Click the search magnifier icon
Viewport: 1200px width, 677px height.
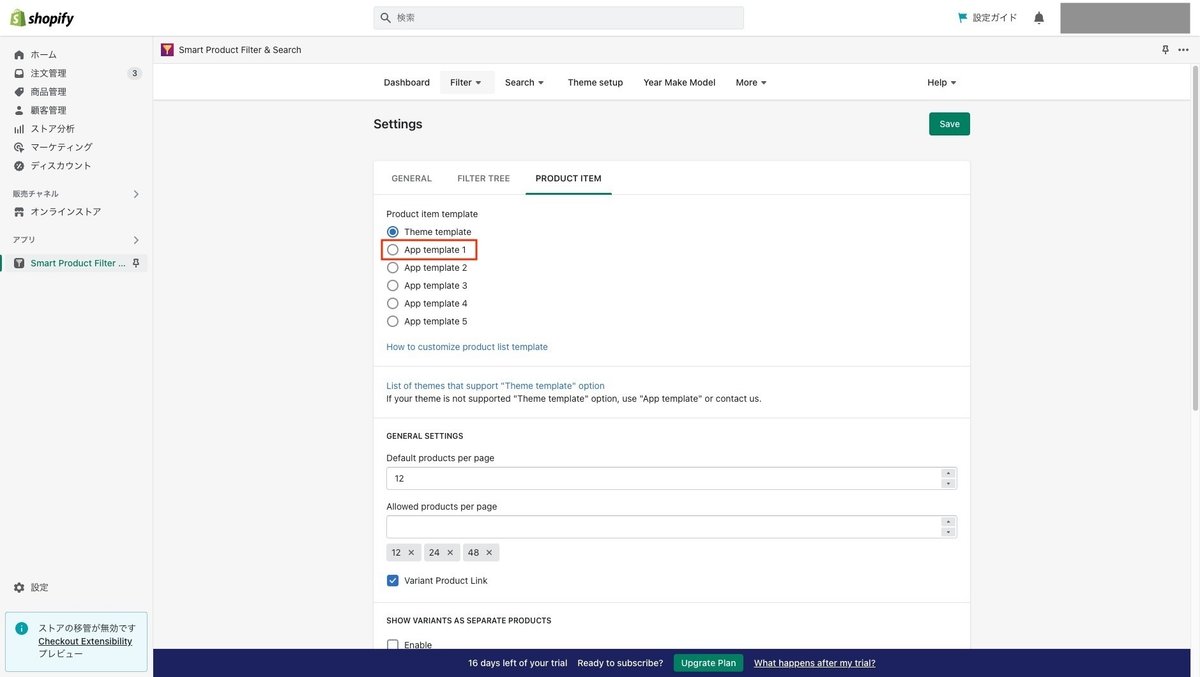pos(386,18)
